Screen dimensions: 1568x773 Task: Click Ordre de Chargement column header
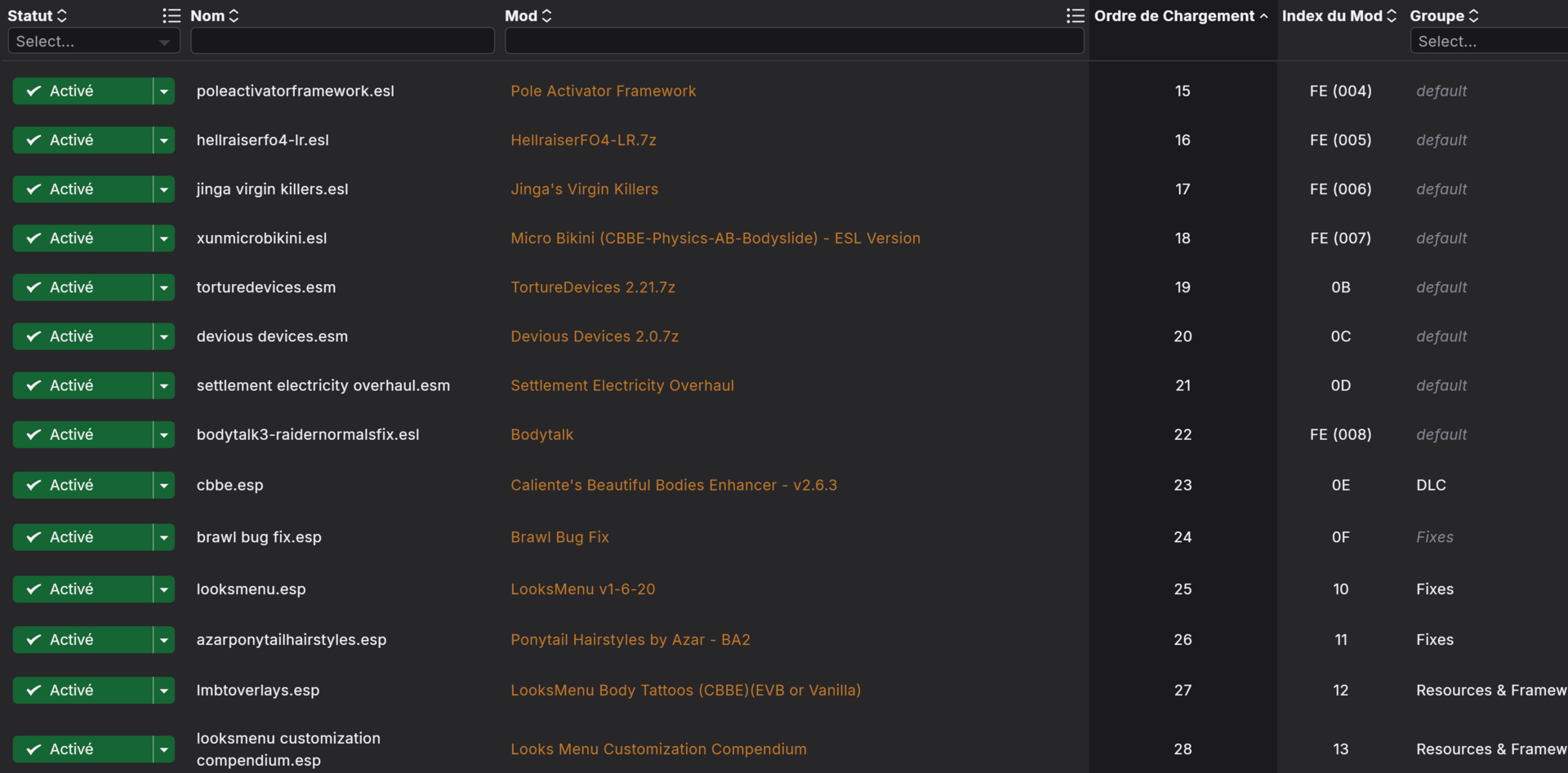pyautogui.click(x=1174, y=16)
